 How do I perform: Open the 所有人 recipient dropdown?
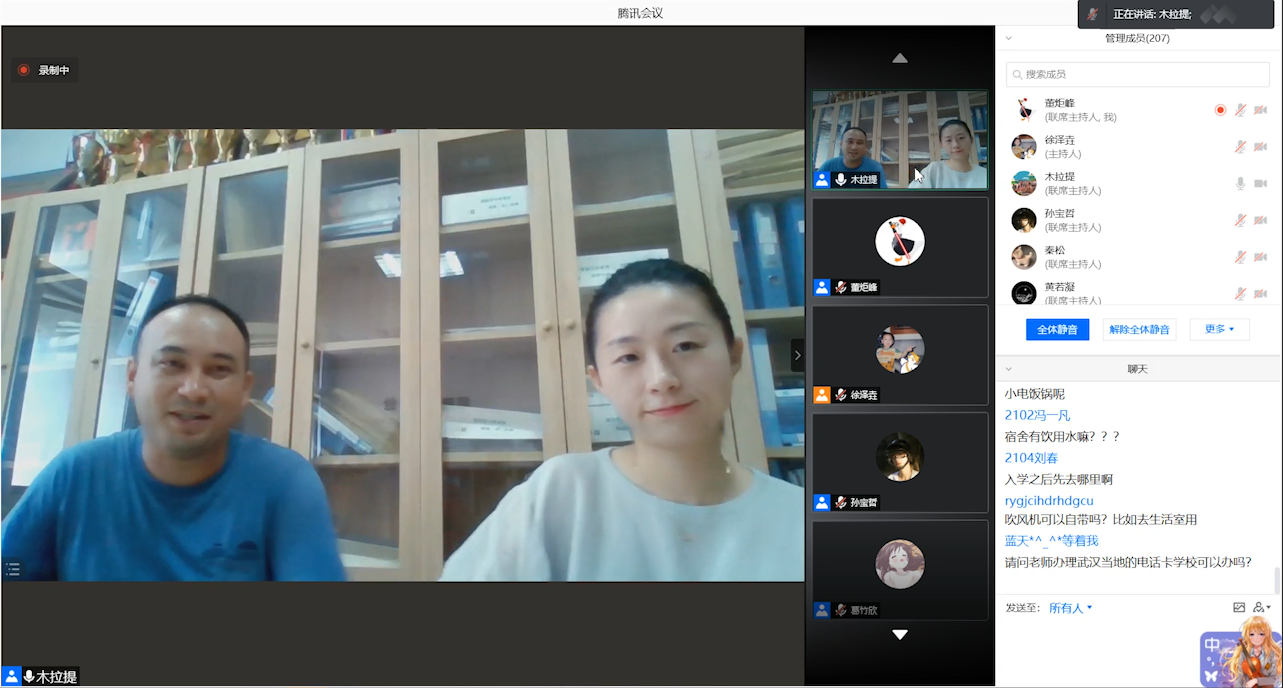coord(1070,608)
